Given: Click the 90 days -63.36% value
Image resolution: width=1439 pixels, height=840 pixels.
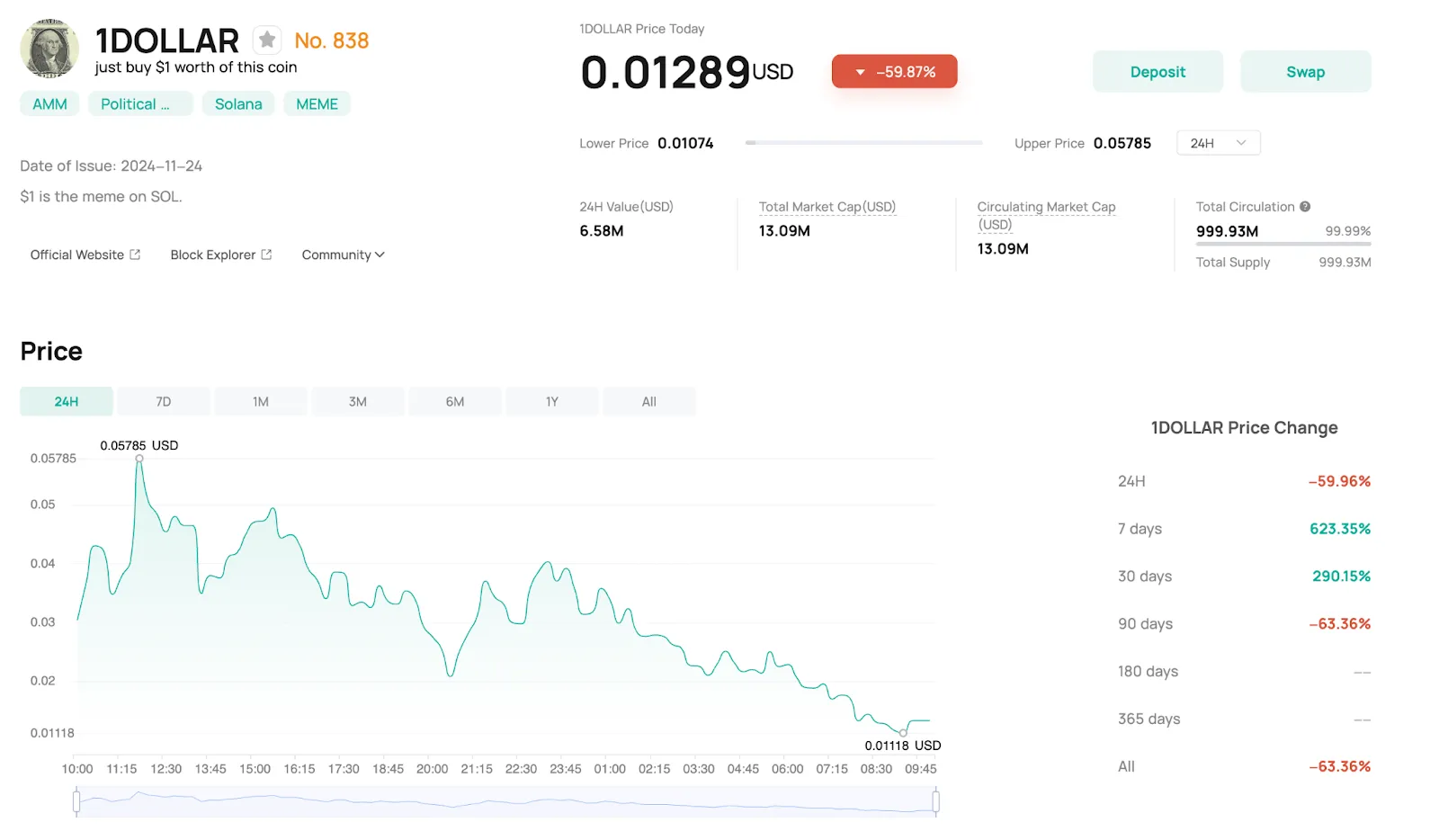Looking at the screenshot, I should 1340,624.
